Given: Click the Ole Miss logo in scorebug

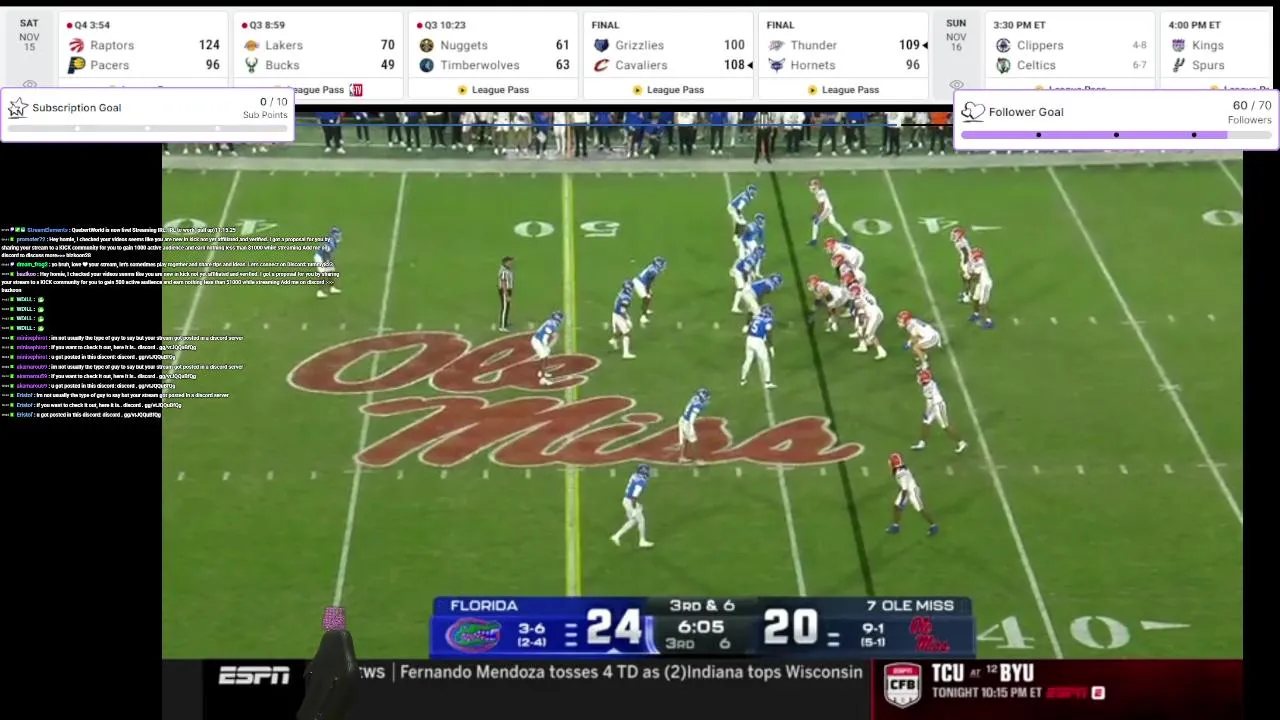Looking at the screenshot, I should [x=929, y=634].
